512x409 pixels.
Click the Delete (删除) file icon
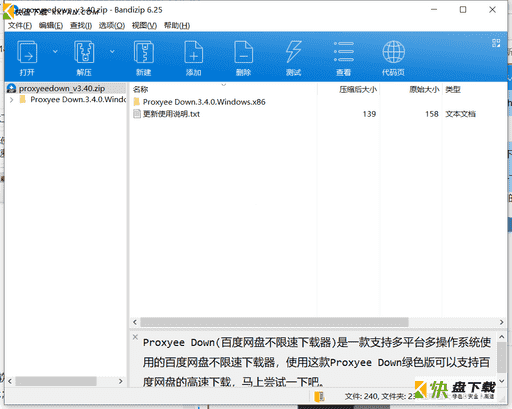coord(243,52)
